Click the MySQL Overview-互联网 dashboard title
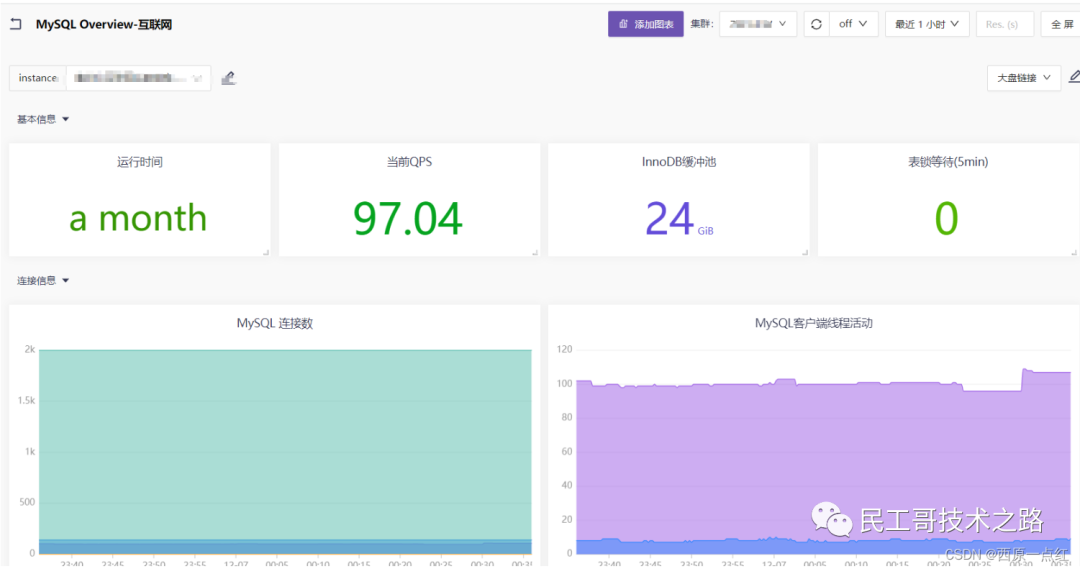The width and height of the screenshot is (1080, 569). 104,24
